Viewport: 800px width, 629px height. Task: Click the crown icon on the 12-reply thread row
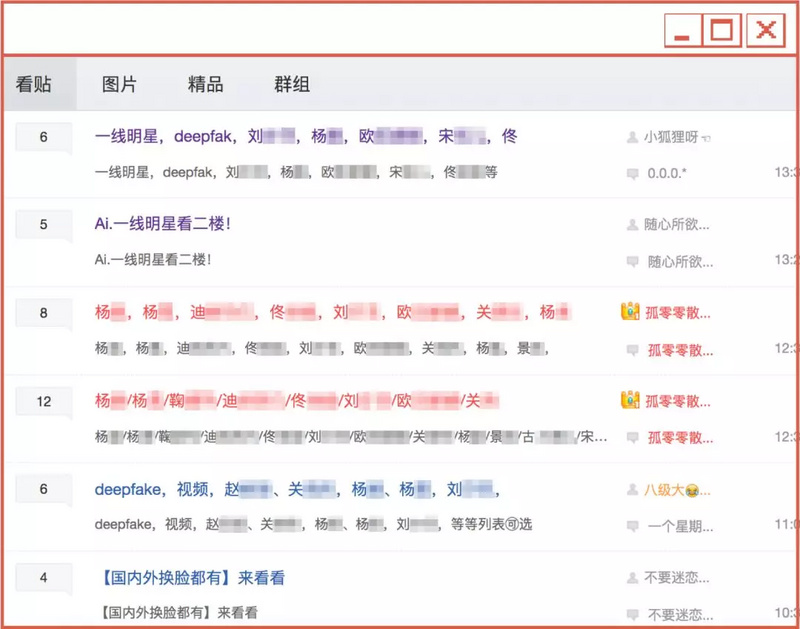pos(630,400)
